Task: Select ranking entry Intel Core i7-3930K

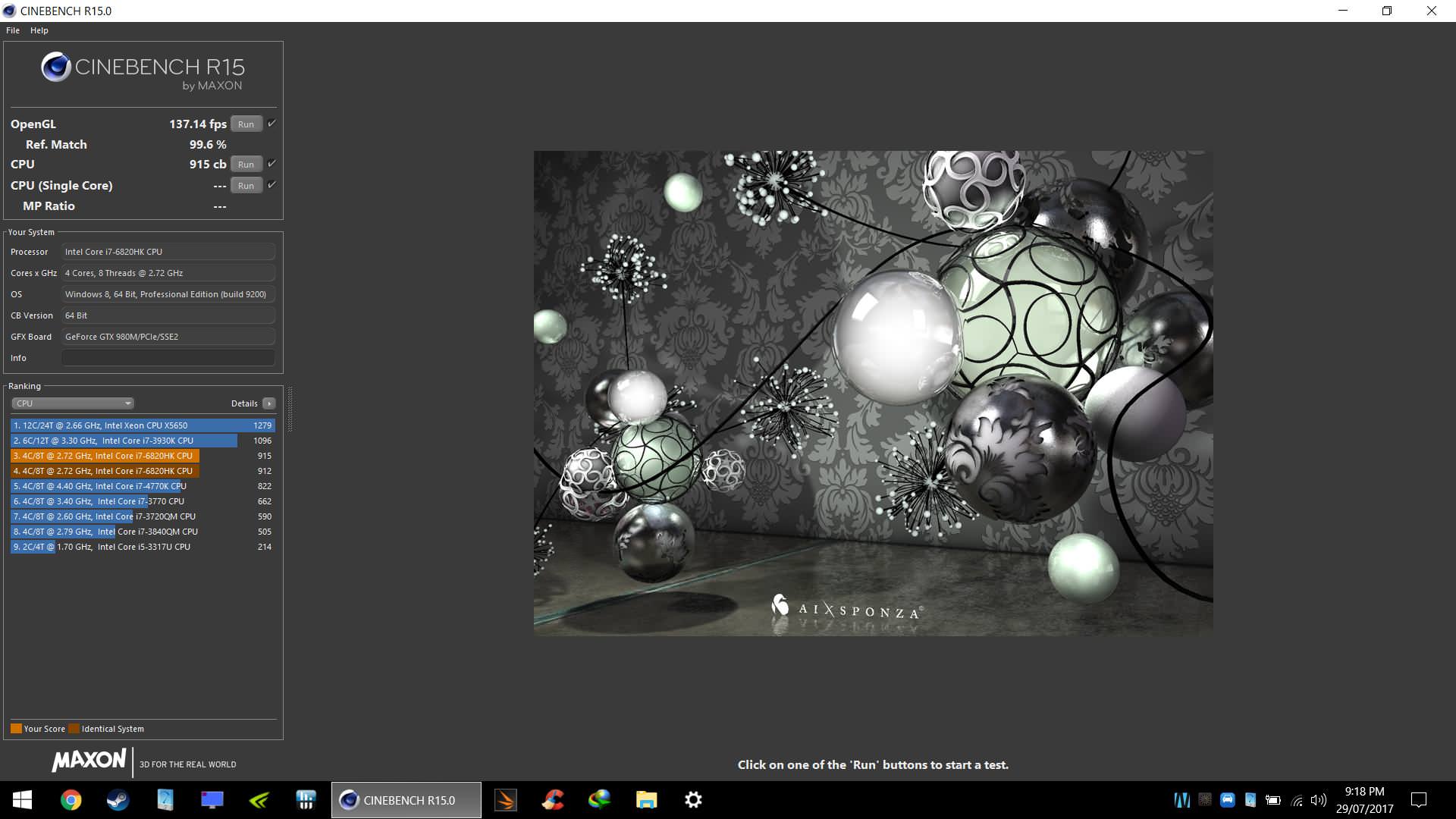Action: (x=143, y=441)
